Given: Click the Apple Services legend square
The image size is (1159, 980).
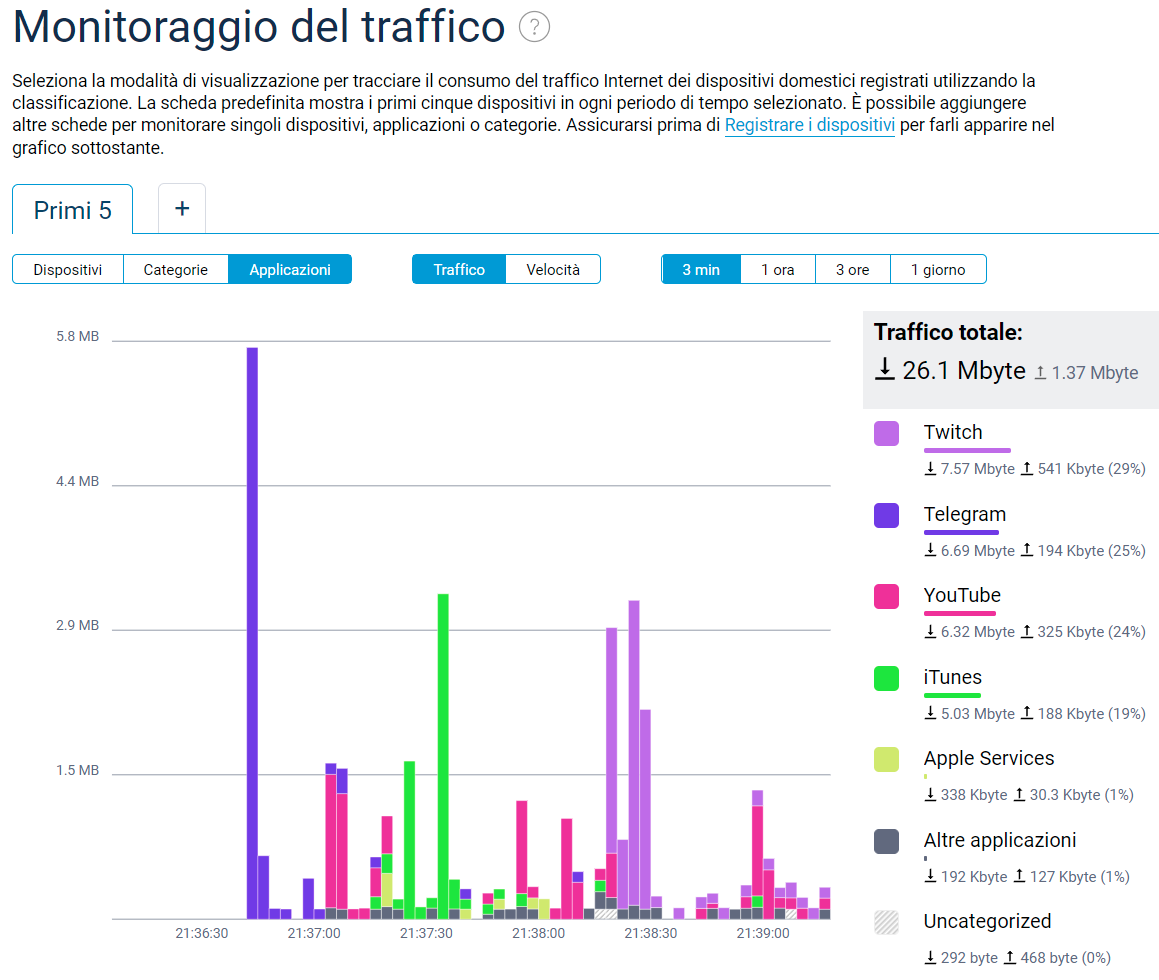Looking at the screenshot, I should pos(886,759).
